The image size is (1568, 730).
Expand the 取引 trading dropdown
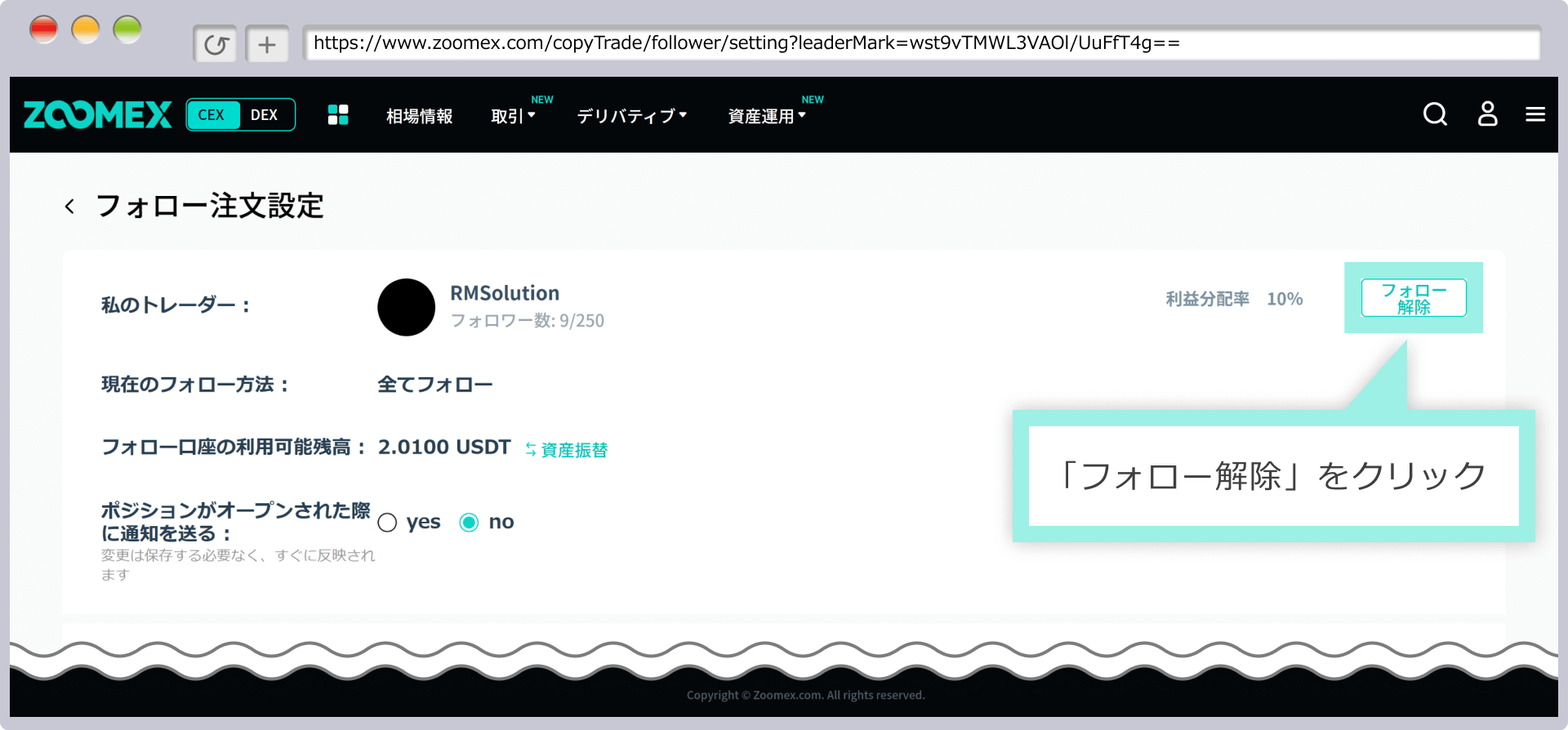point(513,116)
